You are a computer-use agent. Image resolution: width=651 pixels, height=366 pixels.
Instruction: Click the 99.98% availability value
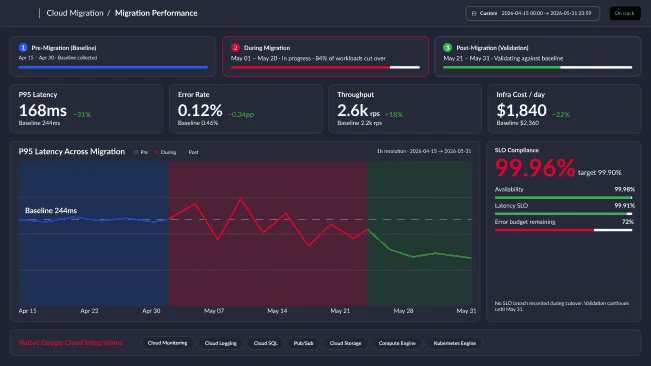click(x=624, y=190)
